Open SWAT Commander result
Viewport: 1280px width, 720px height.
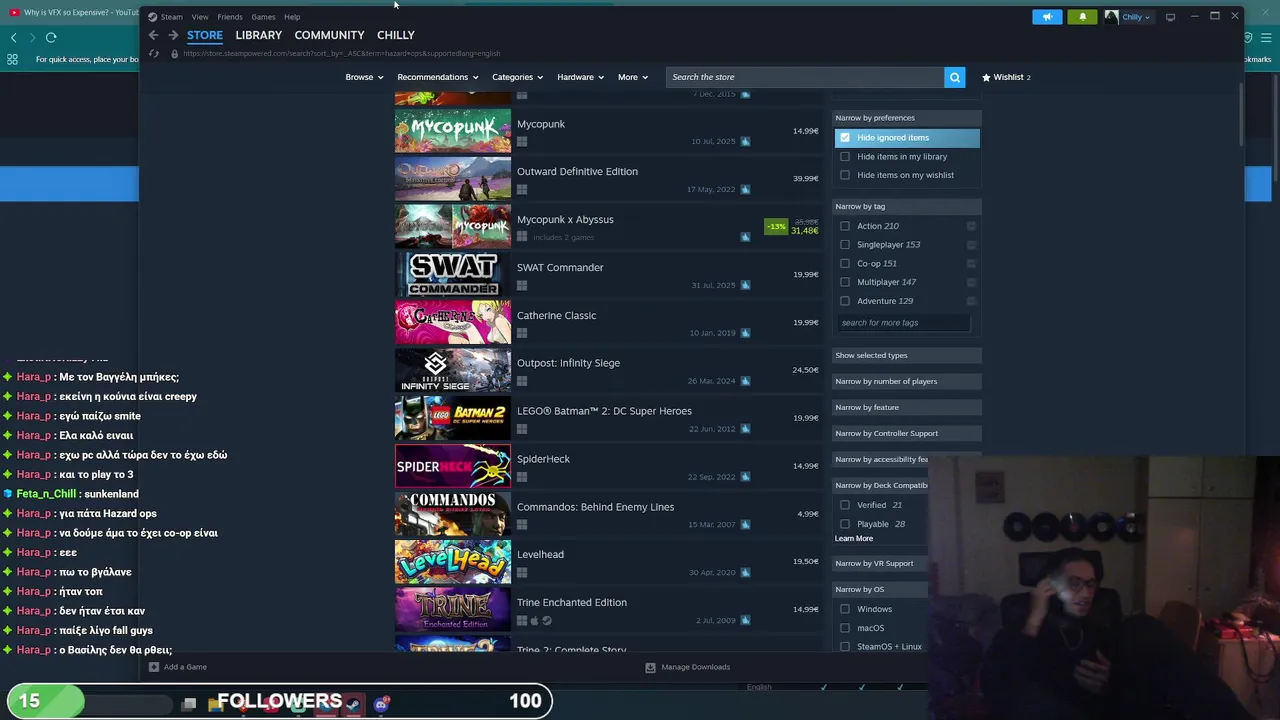click(607, 275)
